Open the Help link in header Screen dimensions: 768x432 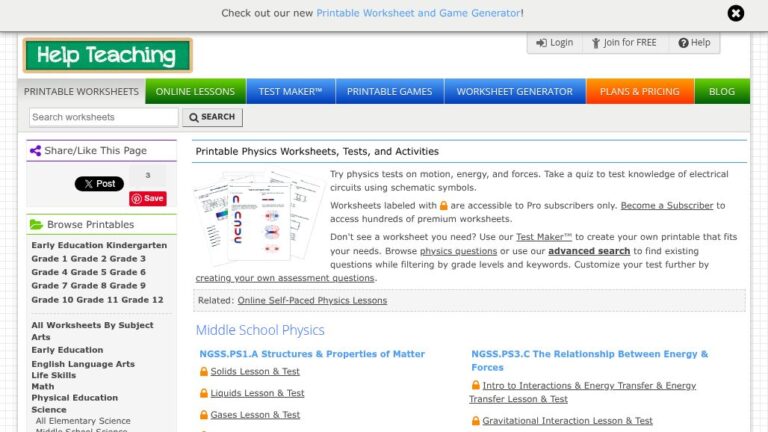pyautogui.click(x=694, y=43)
